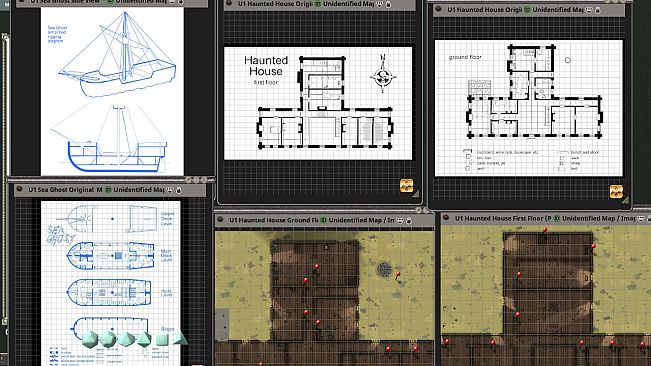Click 'Haunted House' heading text on first floor plan

click(266, 66)
